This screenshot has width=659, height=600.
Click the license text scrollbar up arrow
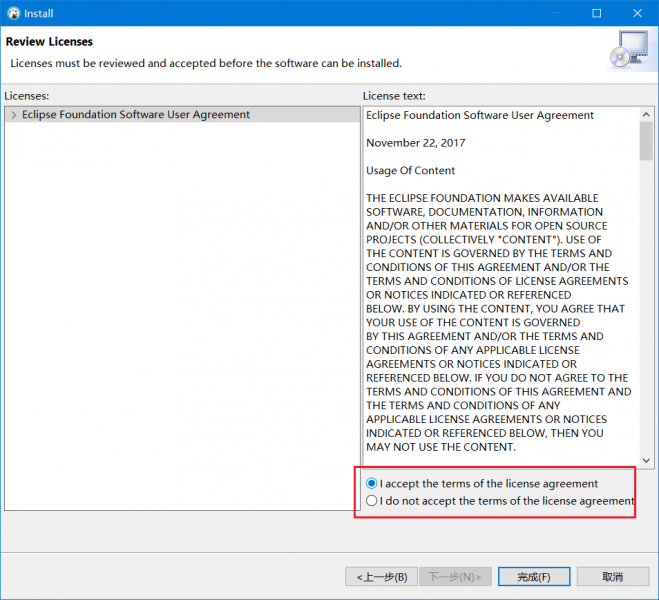pos(646,114)
